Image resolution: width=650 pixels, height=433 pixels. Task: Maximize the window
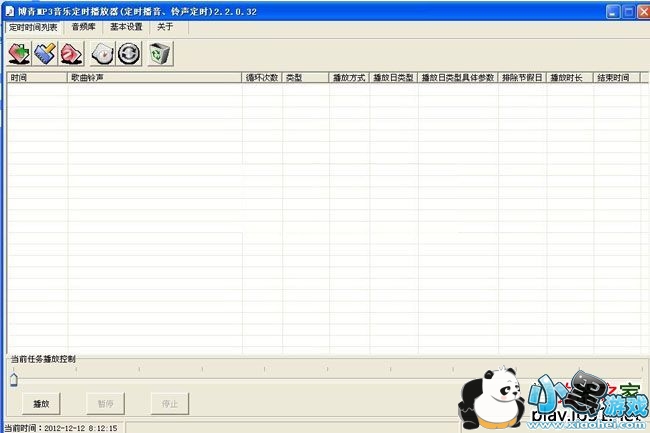point(628,12)
